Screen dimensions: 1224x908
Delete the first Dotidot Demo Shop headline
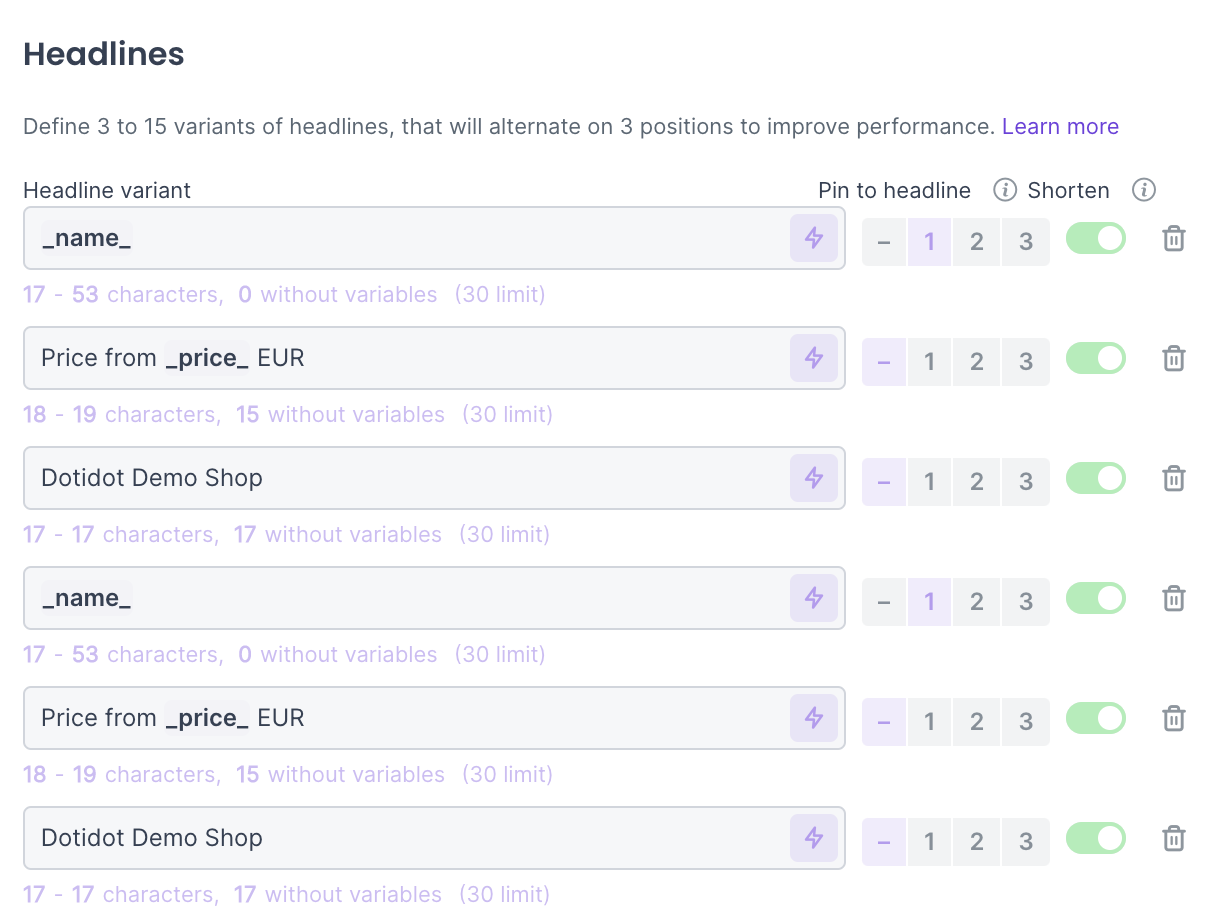[1174, 478]
